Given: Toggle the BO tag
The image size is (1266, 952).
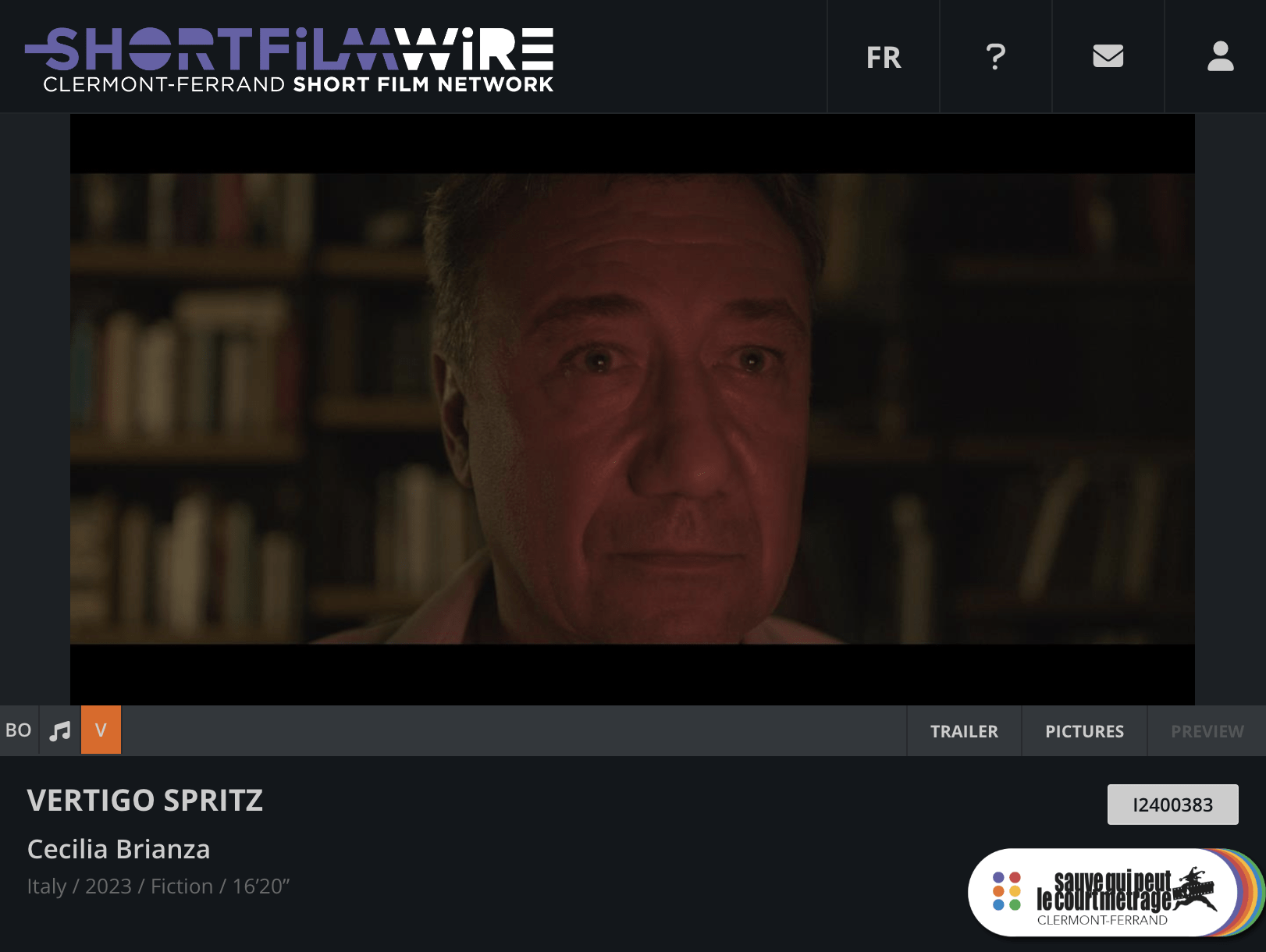Looking at the screenshot, I should tap(19, 730).
